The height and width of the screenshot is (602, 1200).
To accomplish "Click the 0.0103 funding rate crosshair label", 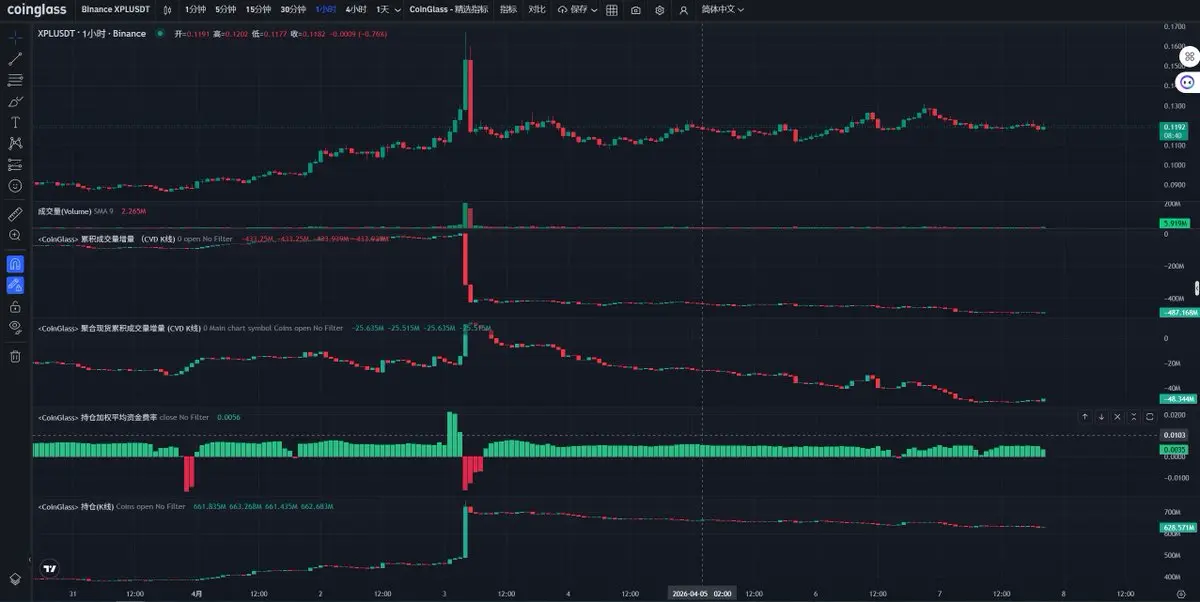I will pyautogui.click(x=1172, y=435).
